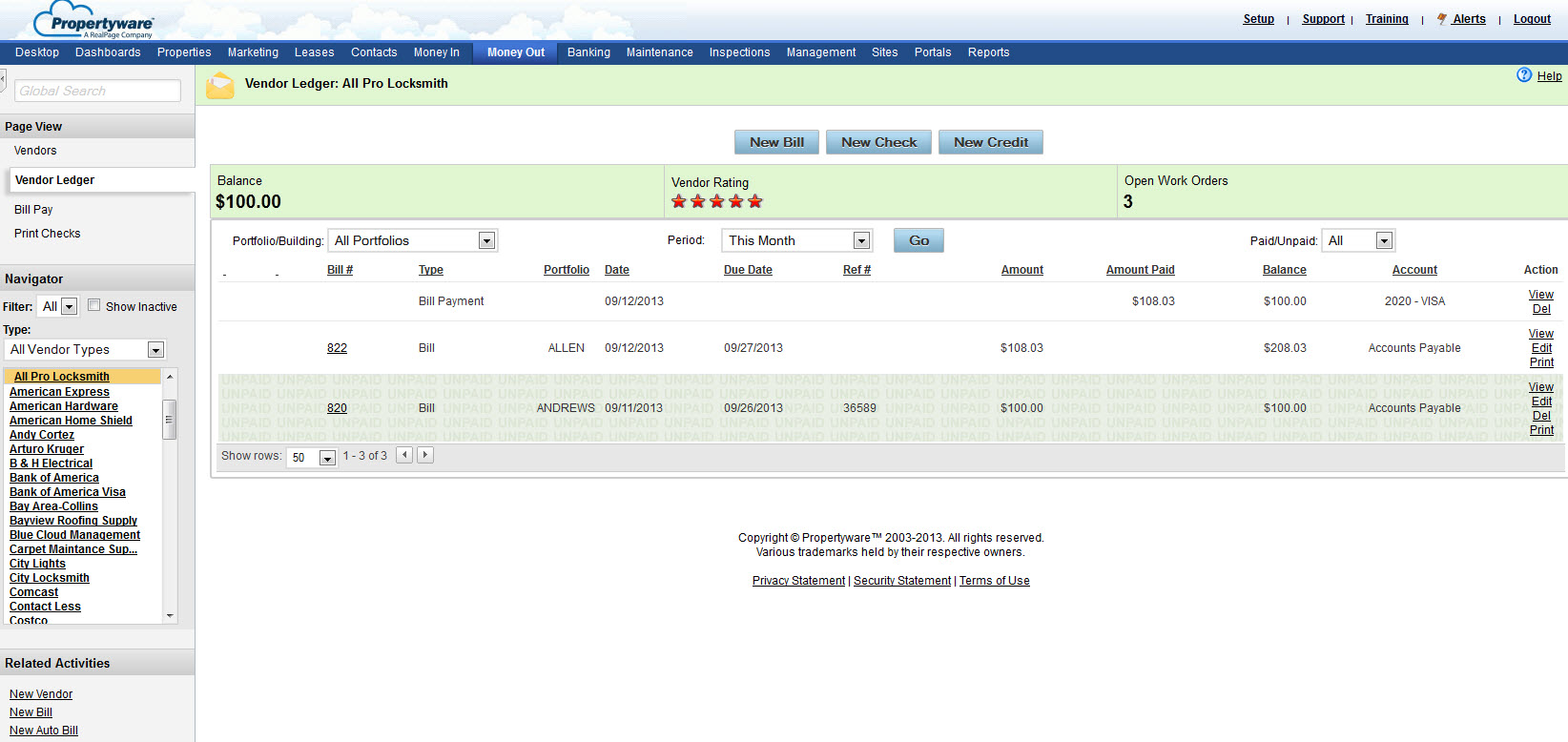The image size is (1568, 742).
Task: Open the Desktop menu
Action: click(37, 52)
